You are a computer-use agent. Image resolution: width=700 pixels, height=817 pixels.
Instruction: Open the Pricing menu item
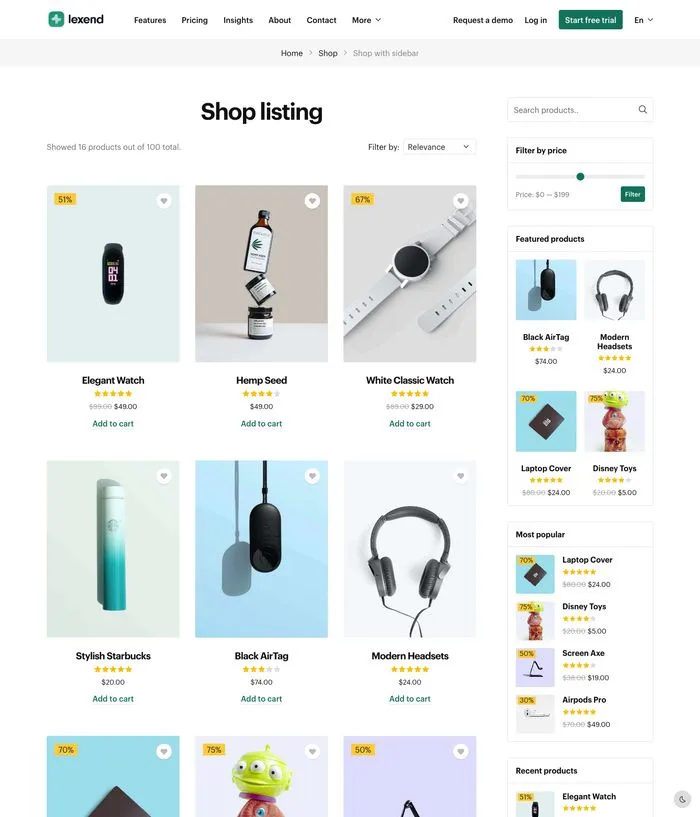tap(195, 20)
